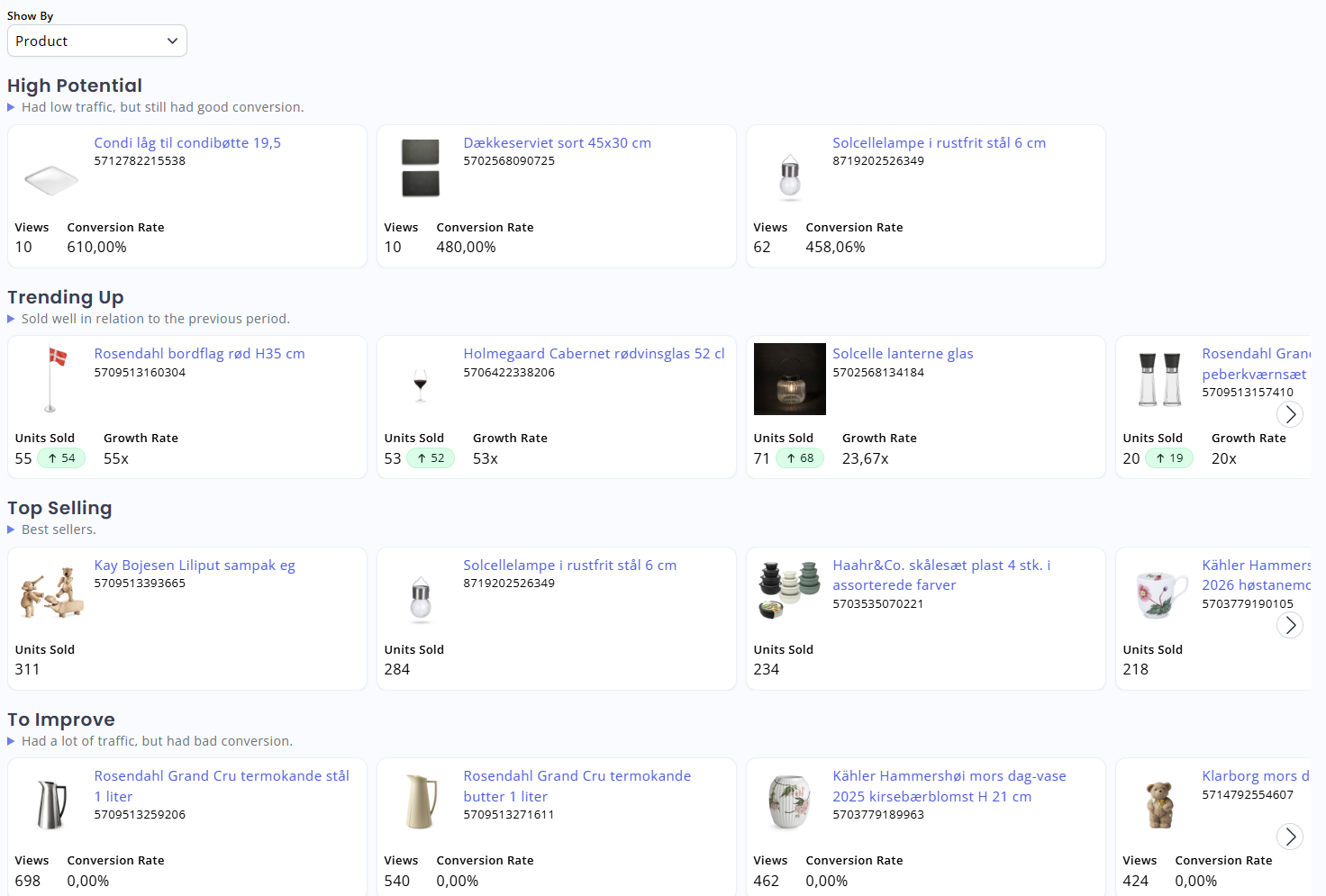Select barcode 5712782215538

pos(140,161)
